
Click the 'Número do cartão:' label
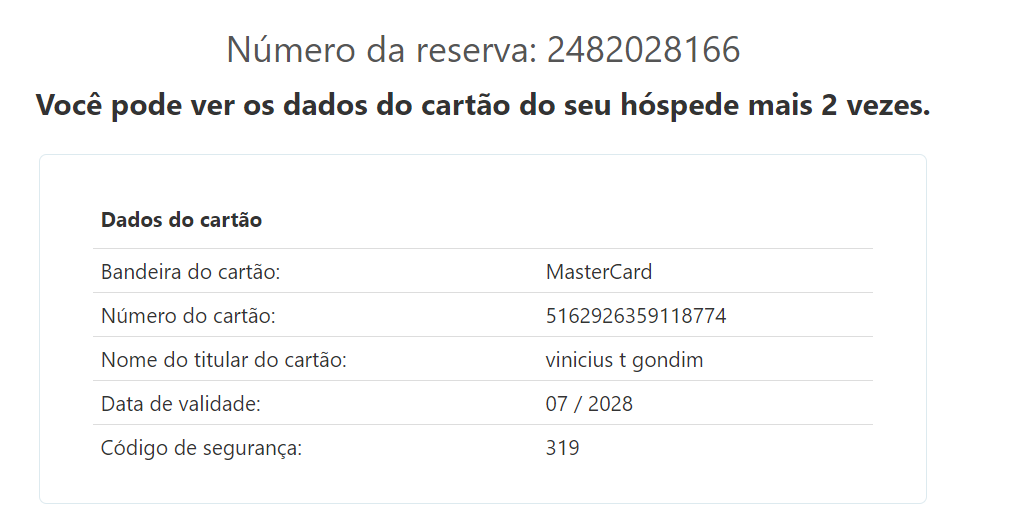(187, 316)
